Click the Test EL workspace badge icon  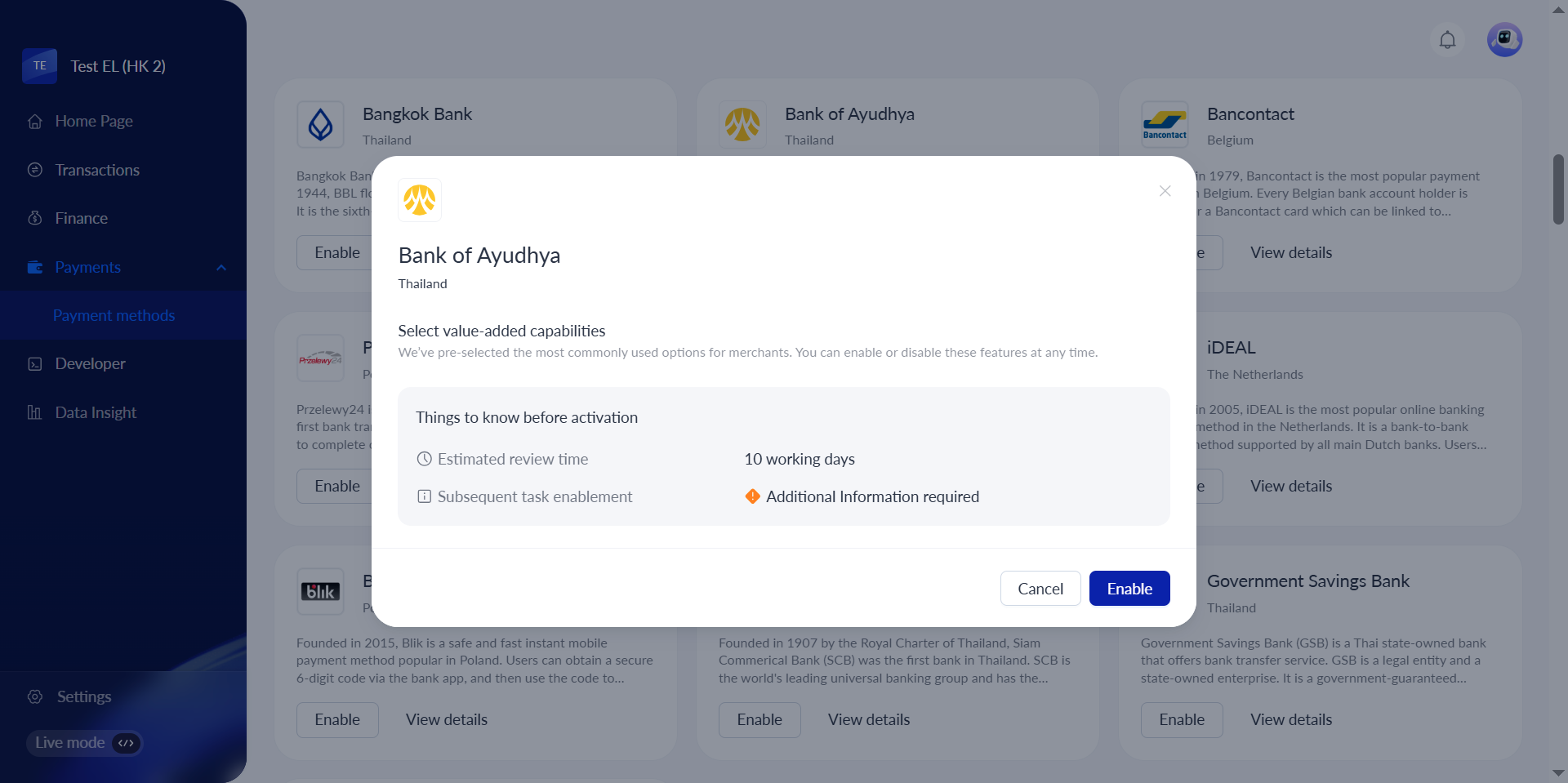click(x=40, y=66)
